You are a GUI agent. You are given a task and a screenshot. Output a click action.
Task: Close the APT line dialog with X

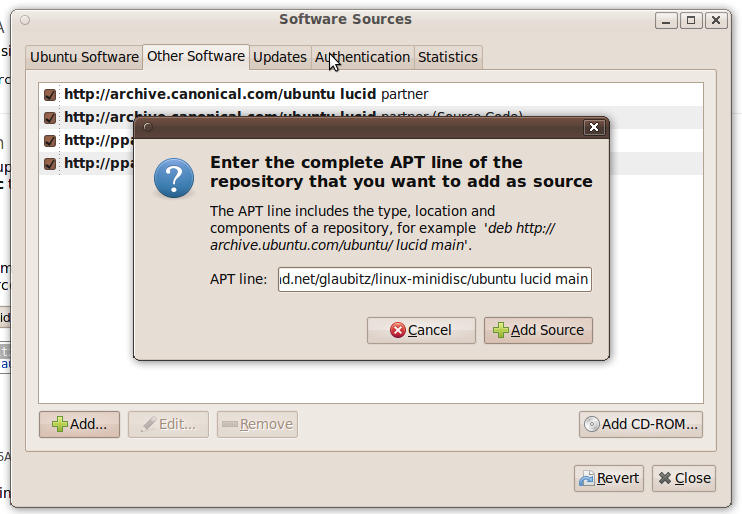[594, 127]
